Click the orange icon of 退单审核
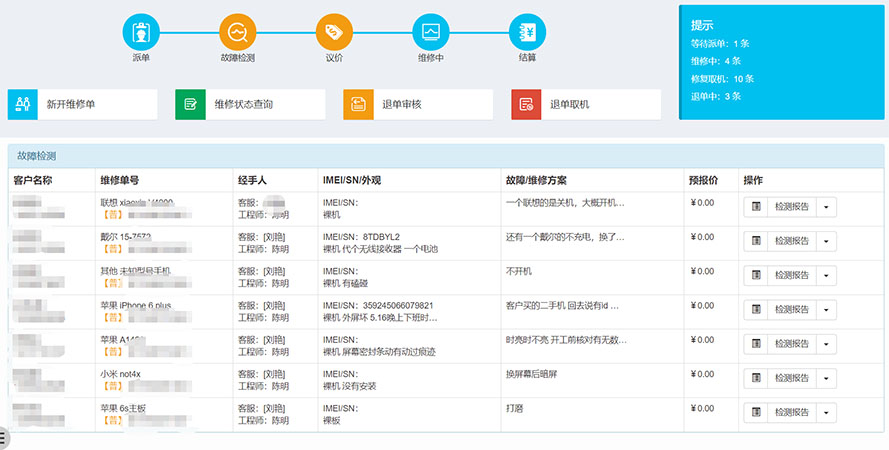The height and width of the screenshot is (450, 889). 358,104
